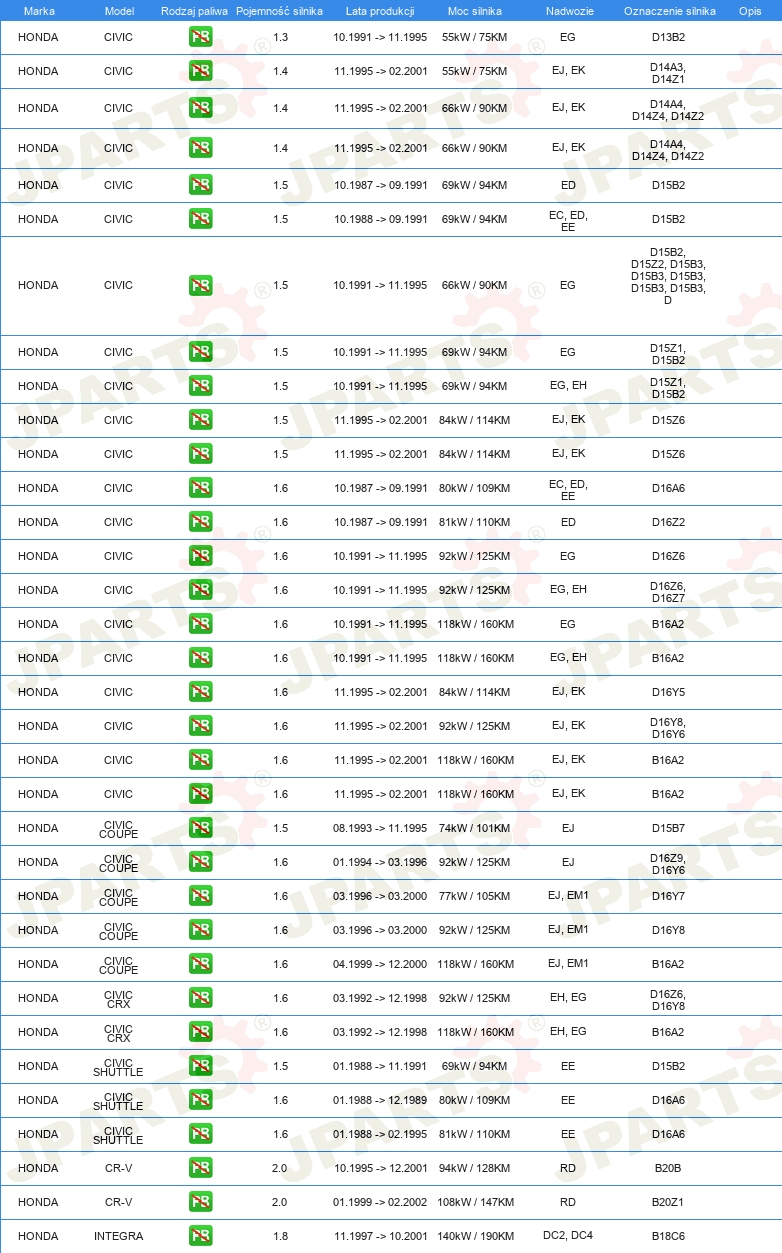782x1253 pixels.
Task: Click the fuel icon in the Civic Coupe D16Z9 row
Action: pos(200,862)
